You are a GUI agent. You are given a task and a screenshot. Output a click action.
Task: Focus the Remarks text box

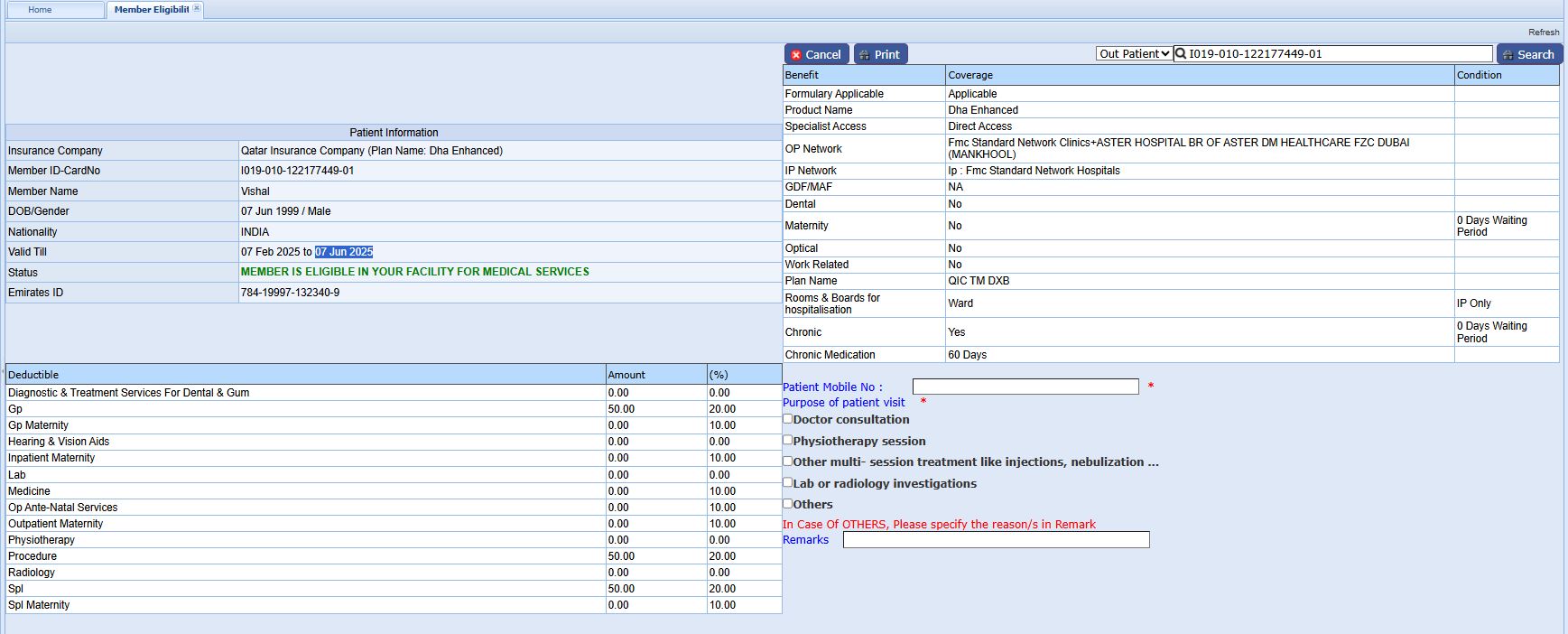[996, 540]
